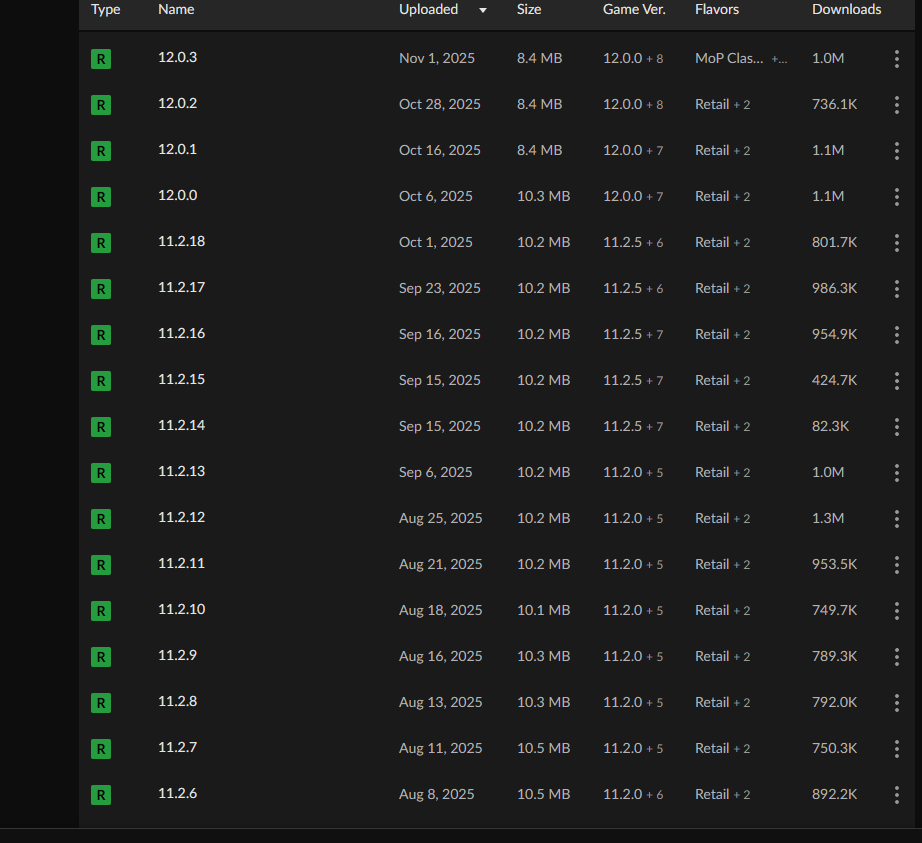Open the three-dot menu for version 12.0.1
Image resolution: width=922 pixels, height=843 pixels.
pyautogui.click(x=896, y=150)
